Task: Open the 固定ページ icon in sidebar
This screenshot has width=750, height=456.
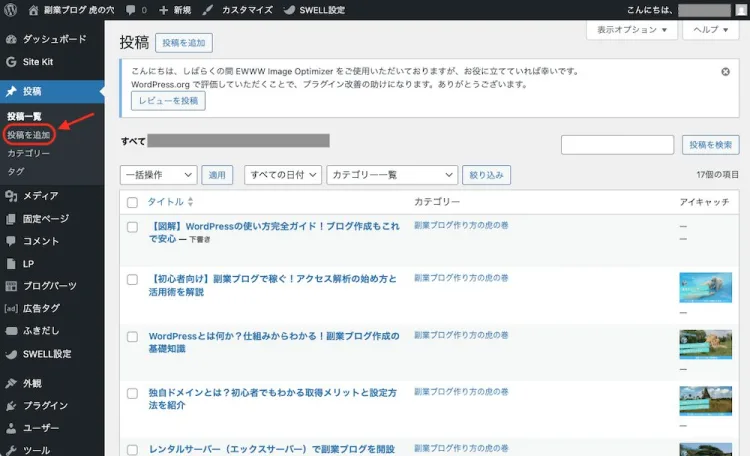Action: point(11,219)
